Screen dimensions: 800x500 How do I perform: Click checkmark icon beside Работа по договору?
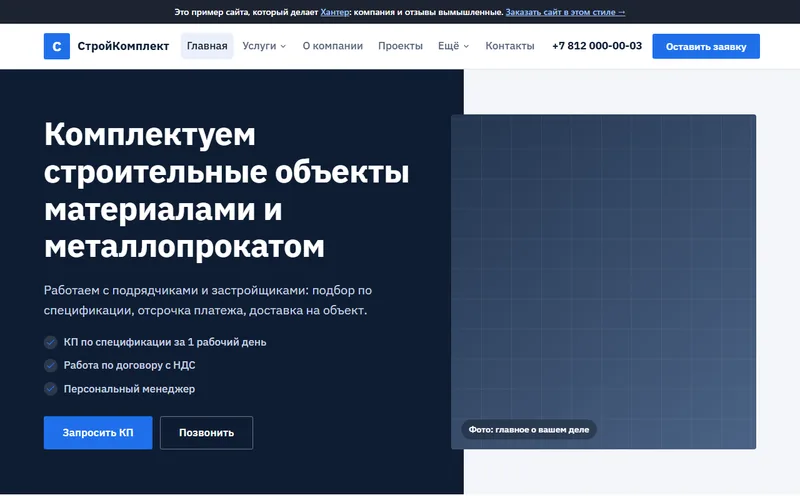point(50,365)
